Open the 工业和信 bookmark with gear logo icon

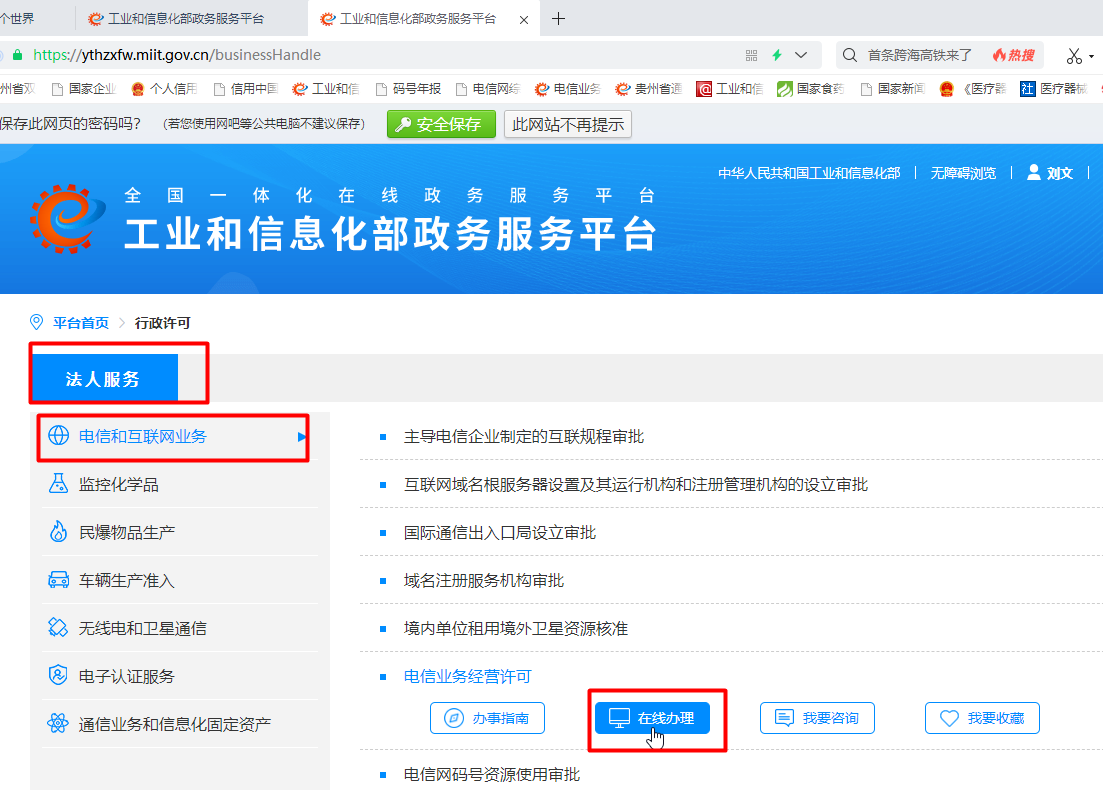click(x=326, y=89)
